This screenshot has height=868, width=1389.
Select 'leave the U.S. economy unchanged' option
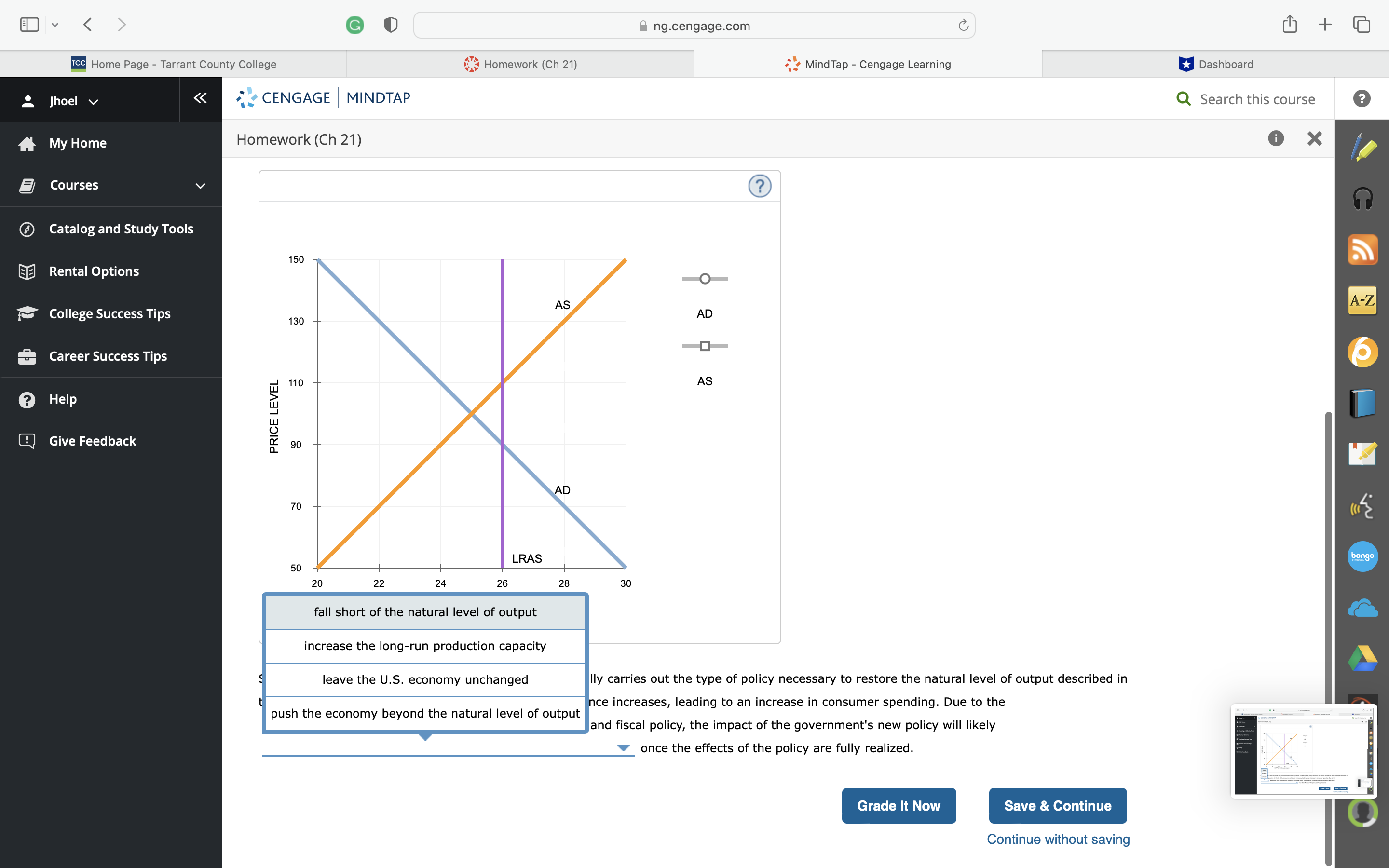point(425,680)
